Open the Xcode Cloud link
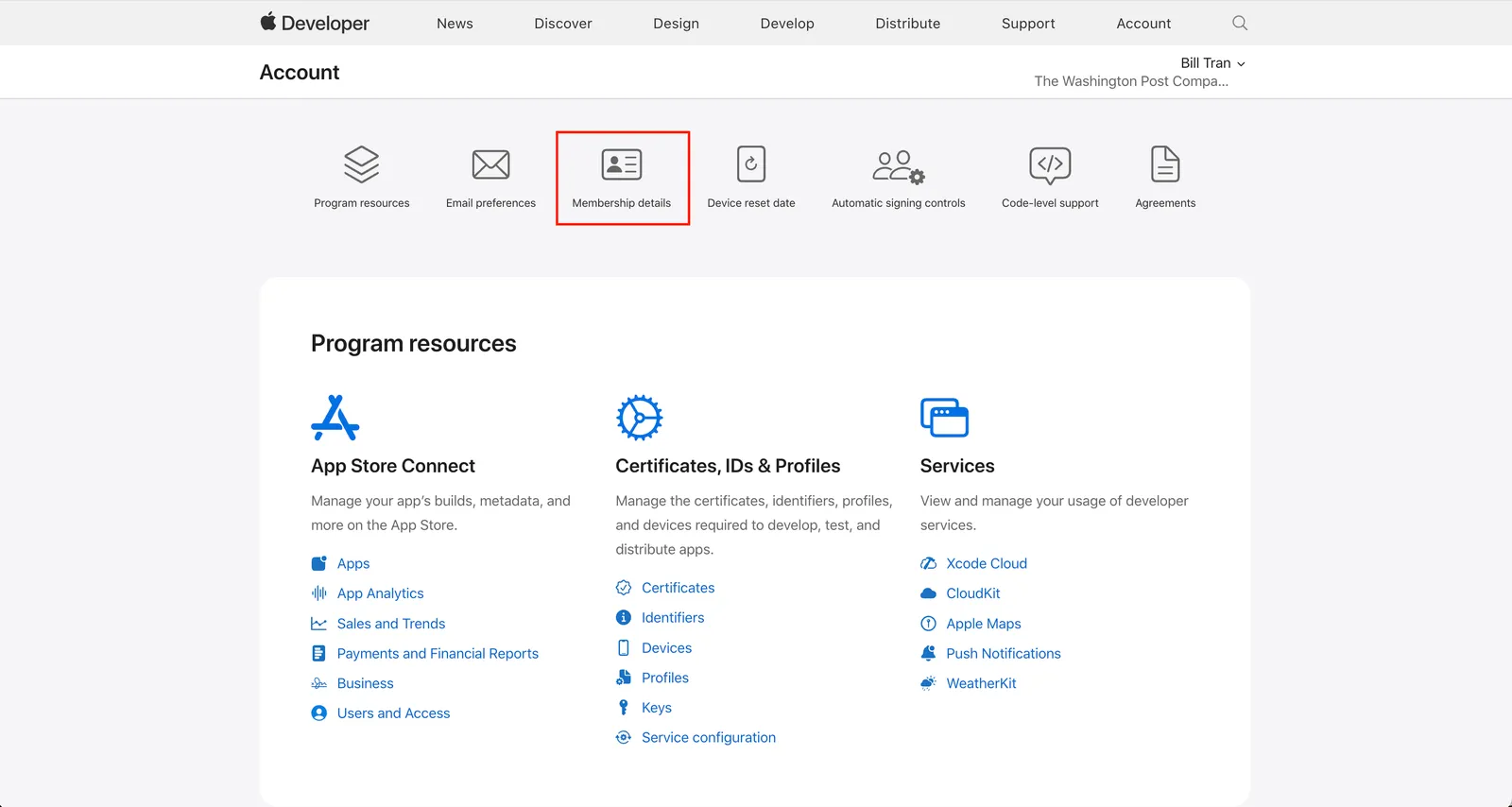Viewport: 1512px width, 807px height. click(x=987, y=563)
